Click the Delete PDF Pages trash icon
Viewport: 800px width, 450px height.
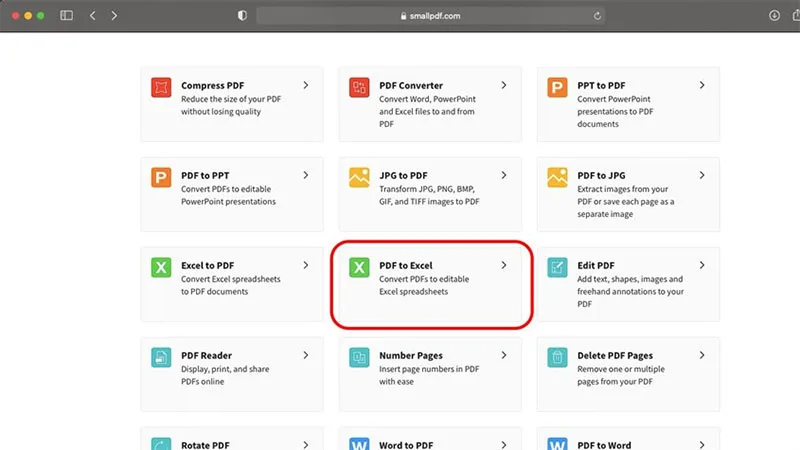[x=557, y=357]
